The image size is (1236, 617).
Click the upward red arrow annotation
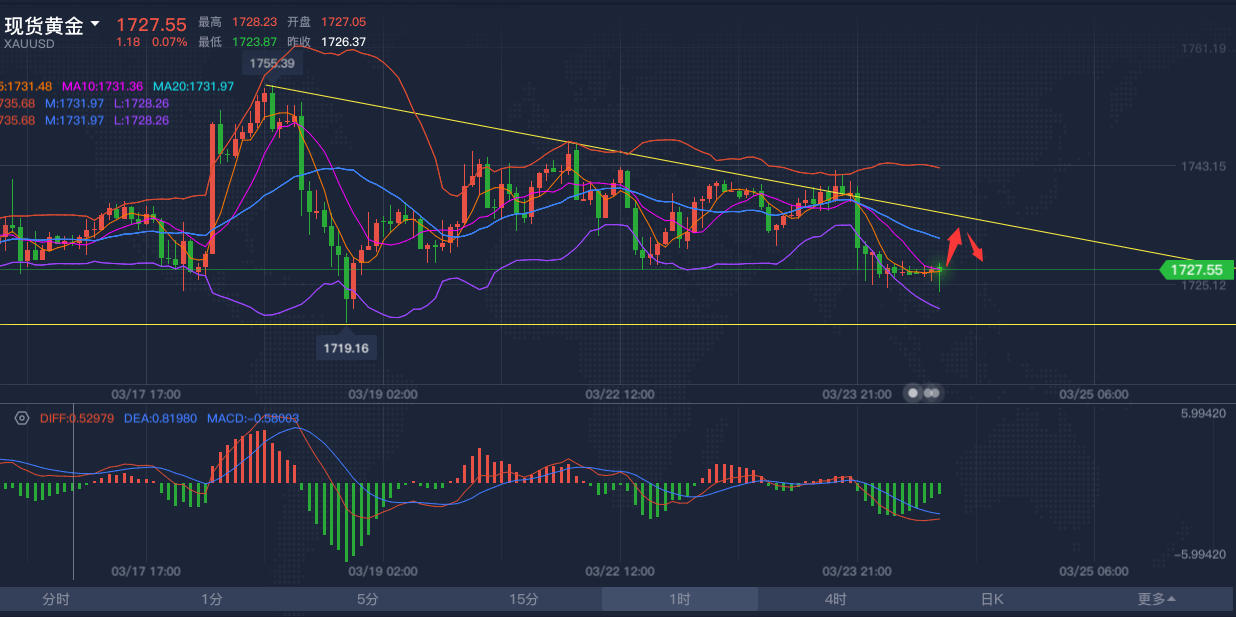click(x=953, y=246)
